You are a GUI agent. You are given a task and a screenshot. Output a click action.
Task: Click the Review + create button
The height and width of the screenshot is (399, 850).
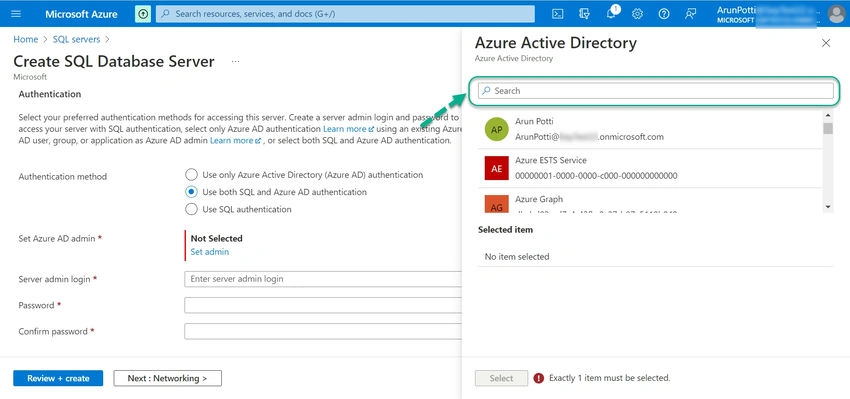click(x=58, y=378)
